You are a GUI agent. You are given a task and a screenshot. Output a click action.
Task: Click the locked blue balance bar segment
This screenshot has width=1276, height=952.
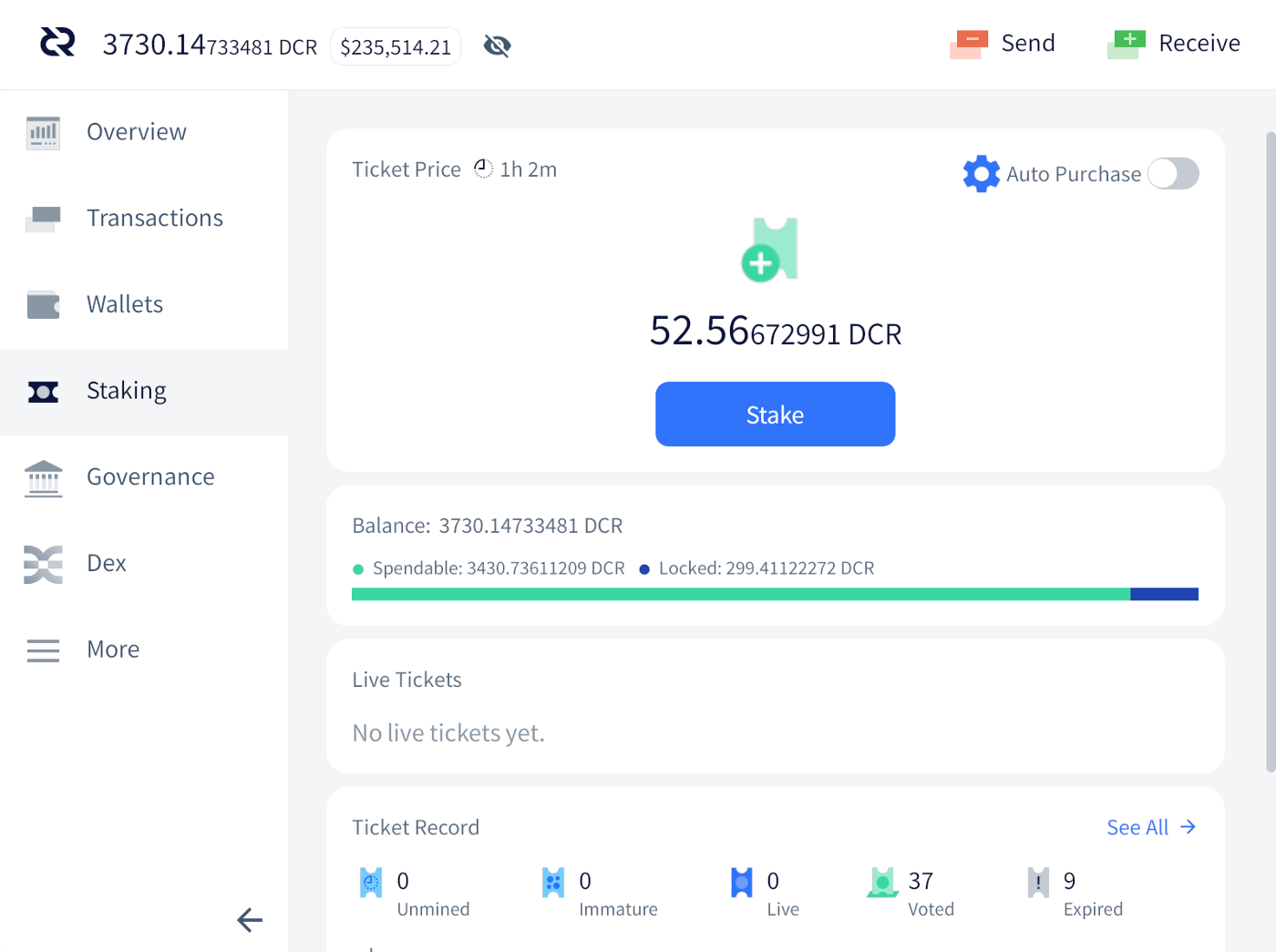click(1164, 594)
